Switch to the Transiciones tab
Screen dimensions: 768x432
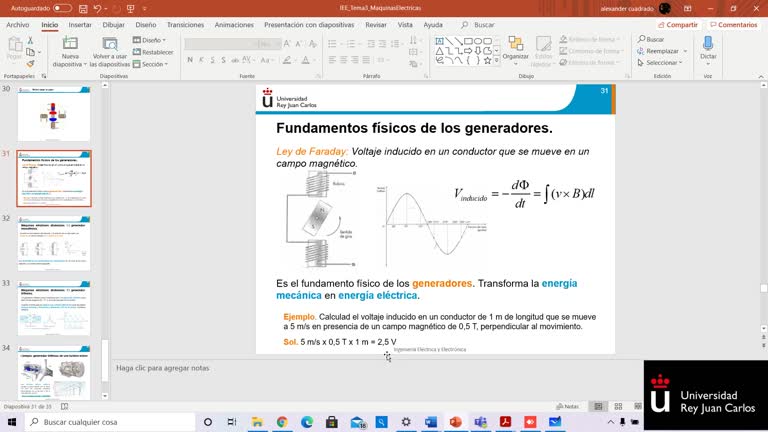point(185,24)
